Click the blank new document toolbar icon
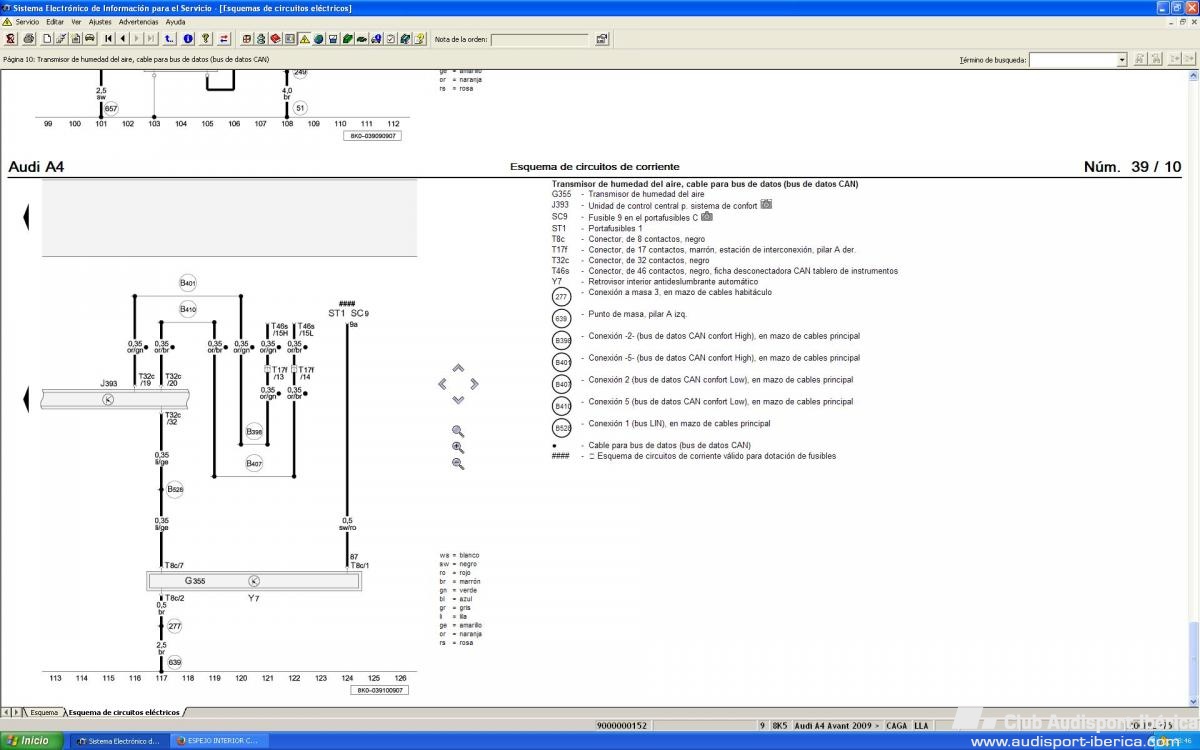The height and width of the screenshot is (750, 1200). 47,39
